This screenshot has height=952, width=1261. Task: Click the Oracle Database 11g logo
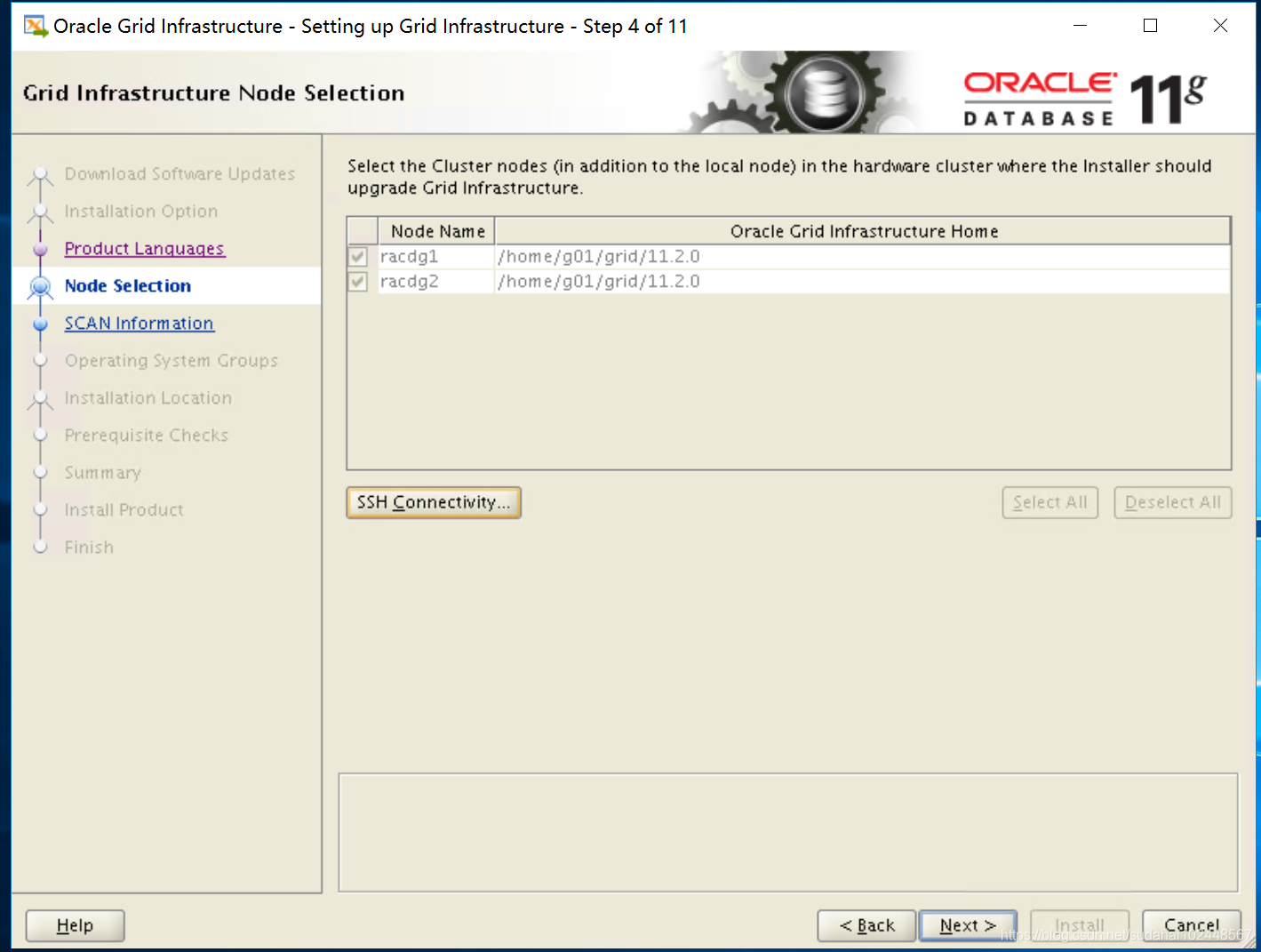[x=1084, y=98]
